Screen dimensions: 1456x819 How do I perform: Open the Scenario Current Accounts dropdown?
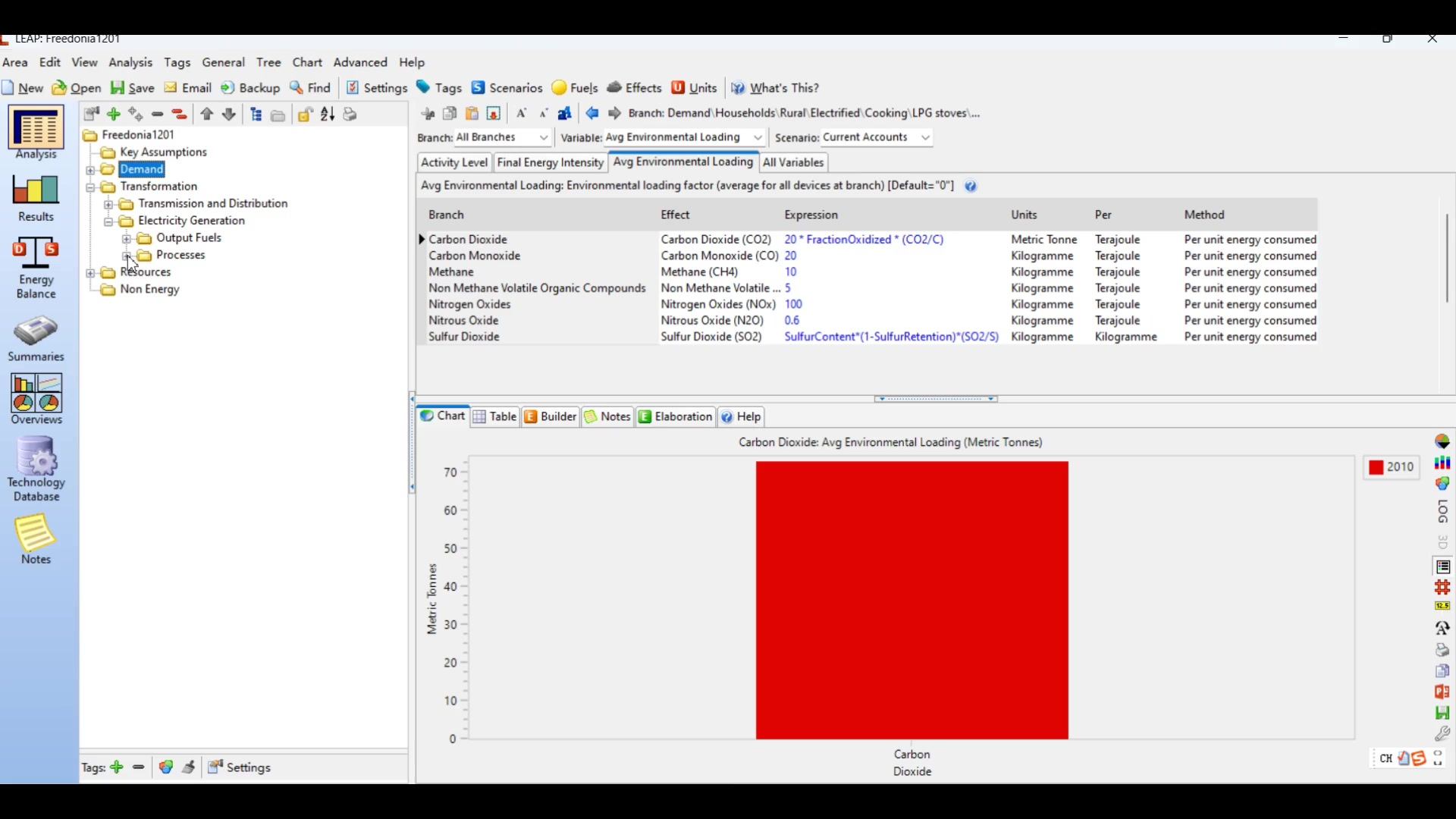(x=925, y=137)
